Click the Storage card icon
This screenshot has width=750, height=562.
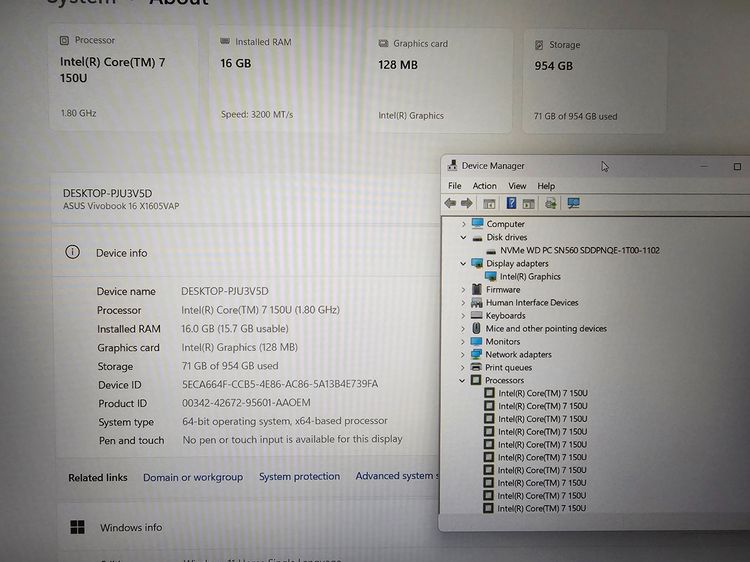pos(539,45)
